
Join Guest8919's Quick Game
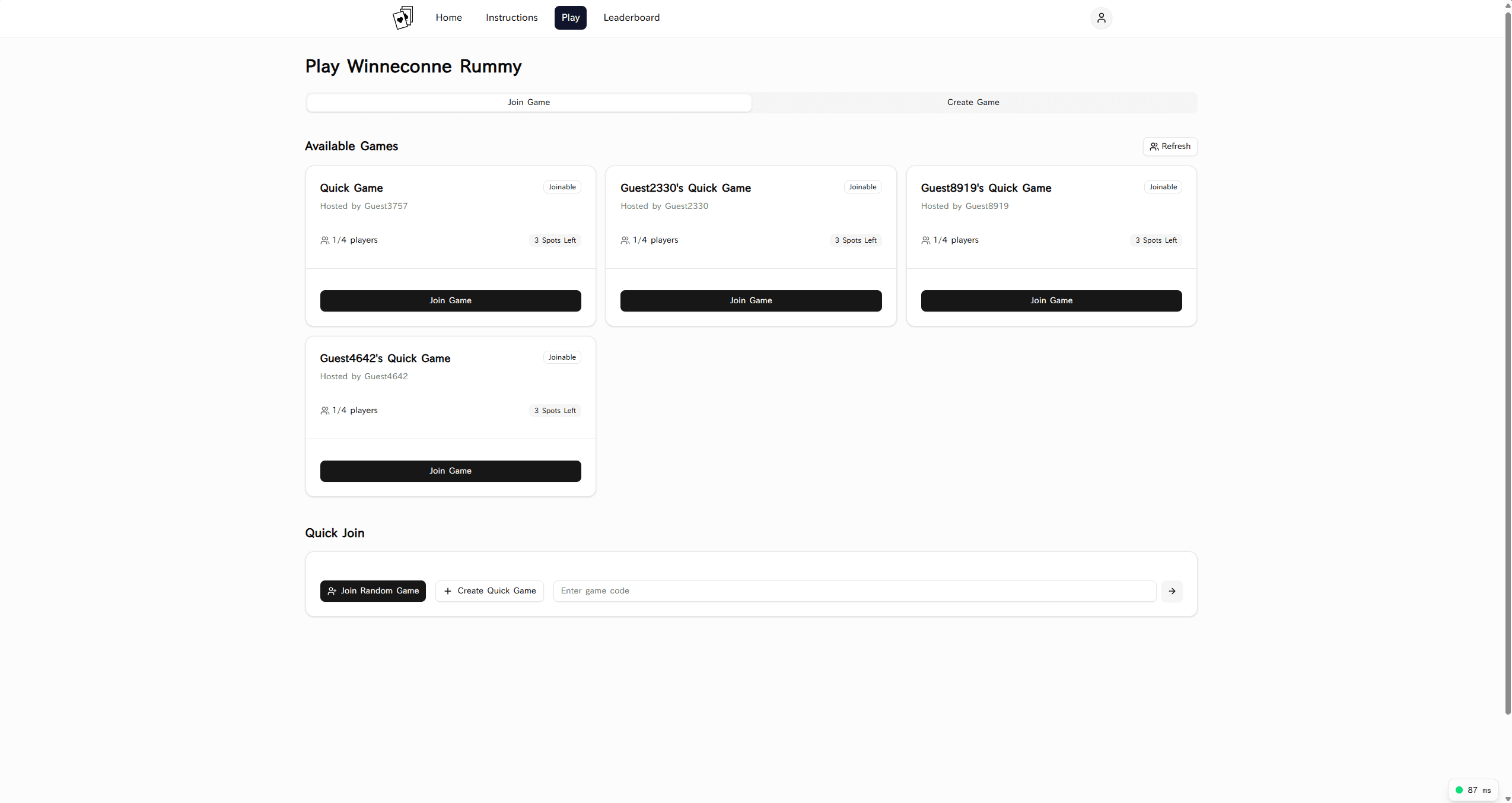(1051, 300)
